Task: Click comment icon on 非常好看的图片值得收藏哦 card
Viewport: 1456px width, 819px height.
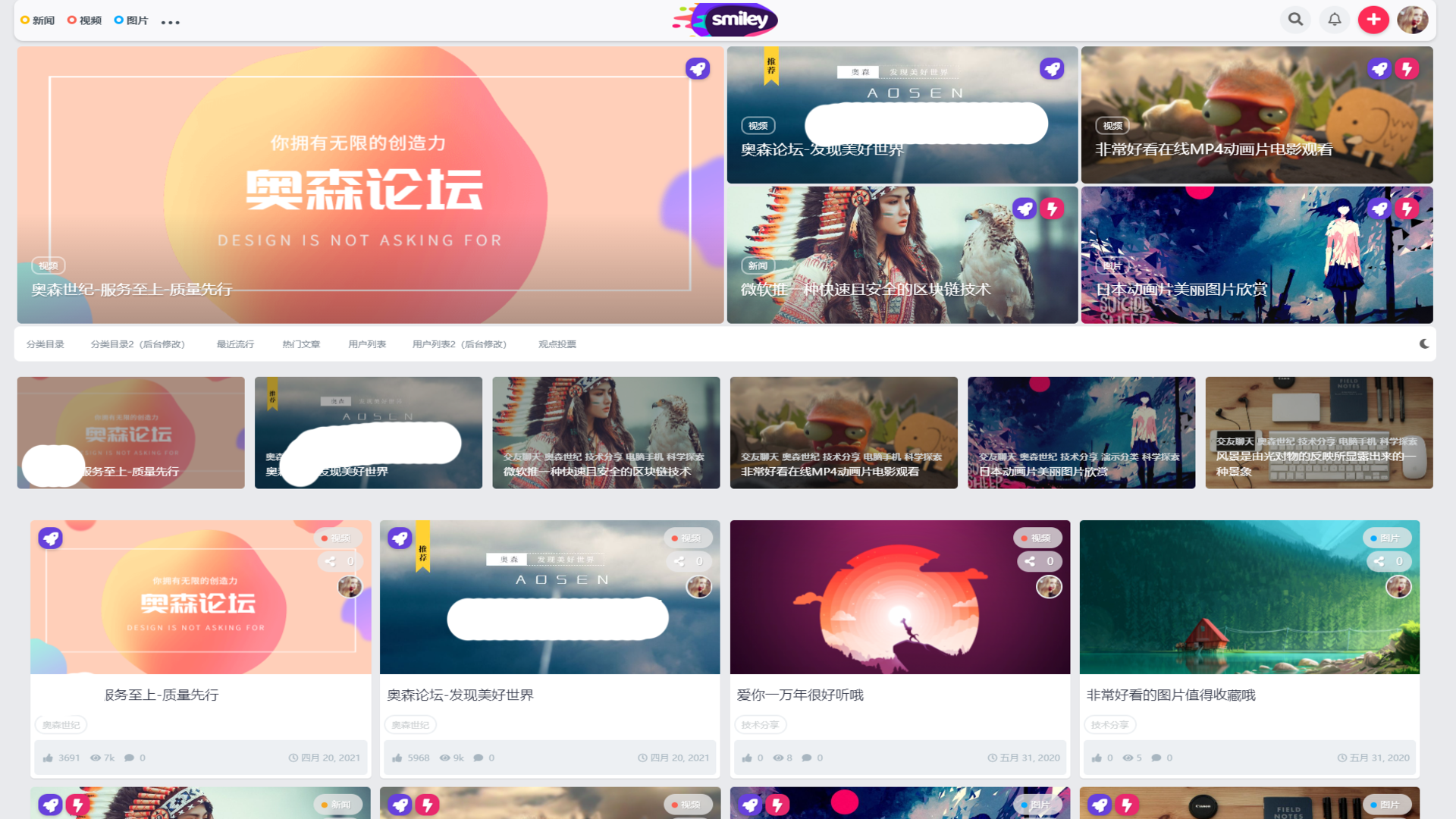Action: (x=1156, y=758)
